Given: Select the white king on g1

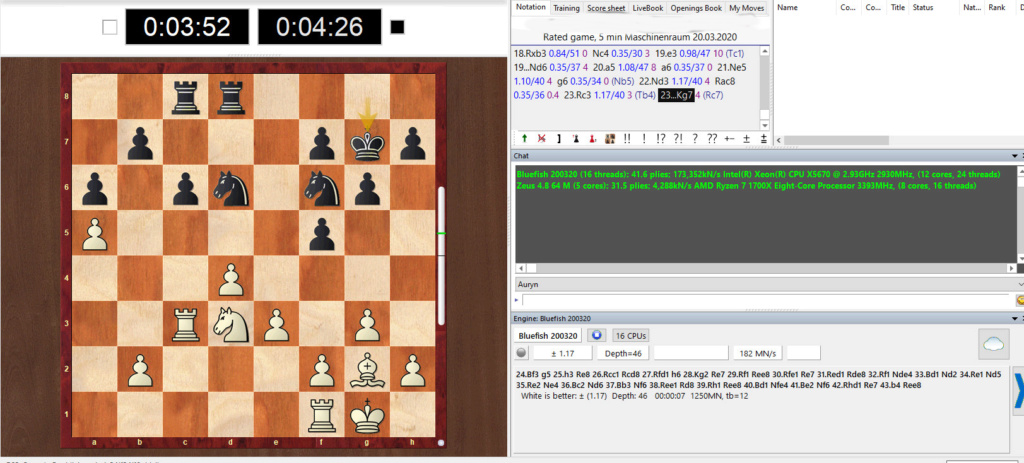Looking at the screenshot, I should [x=368, y=414].
